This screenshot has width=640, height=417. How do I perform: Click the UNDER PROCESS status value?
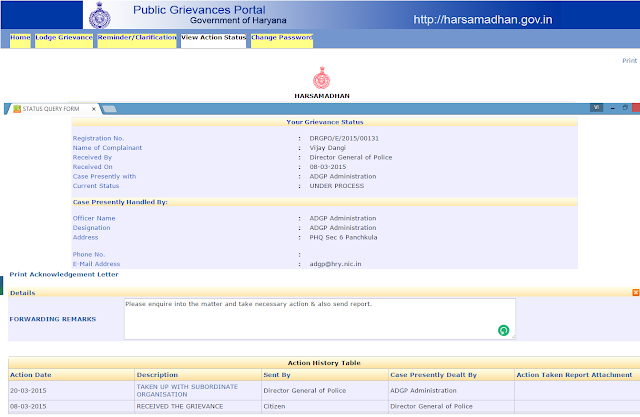(337, 186)
